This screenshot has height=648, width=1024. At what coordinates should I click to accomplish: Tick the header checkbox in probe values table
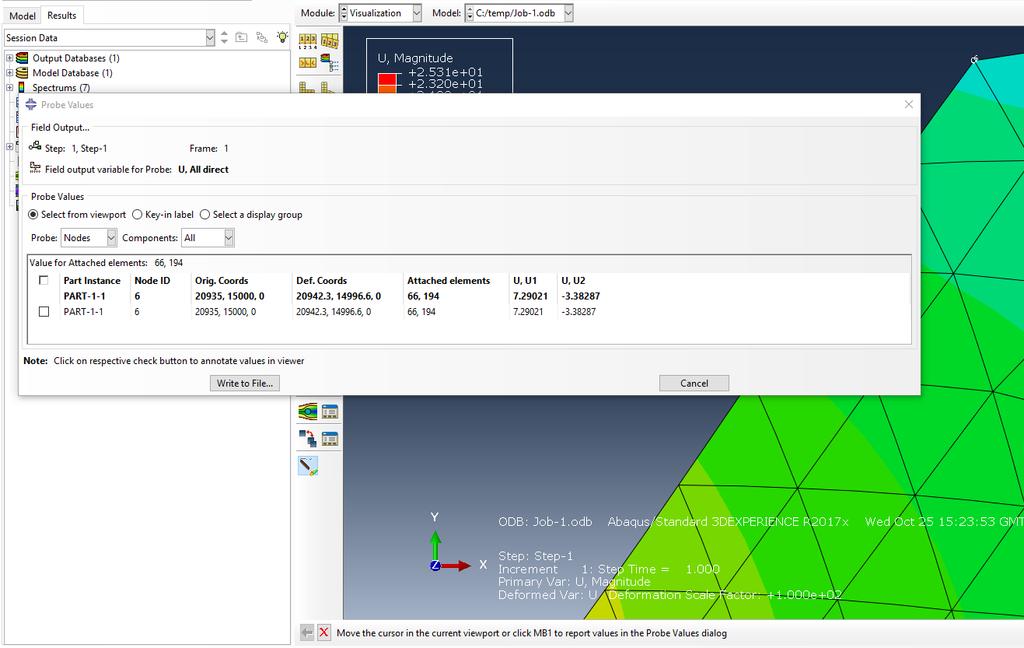(x=44, y=280)
